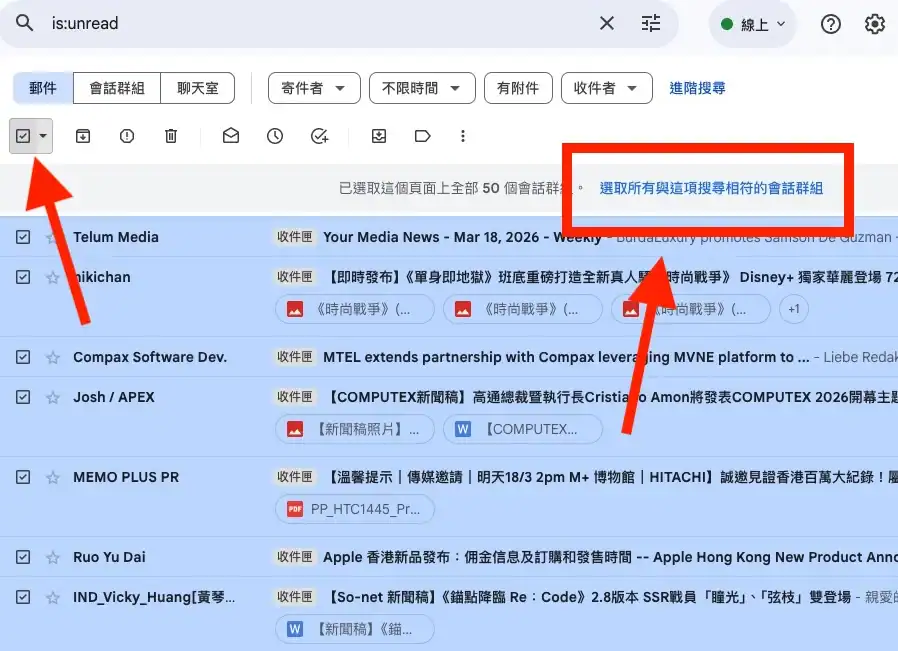Click the move to inbox icon
Screen dimensions: 898x651
coord(379,136)
